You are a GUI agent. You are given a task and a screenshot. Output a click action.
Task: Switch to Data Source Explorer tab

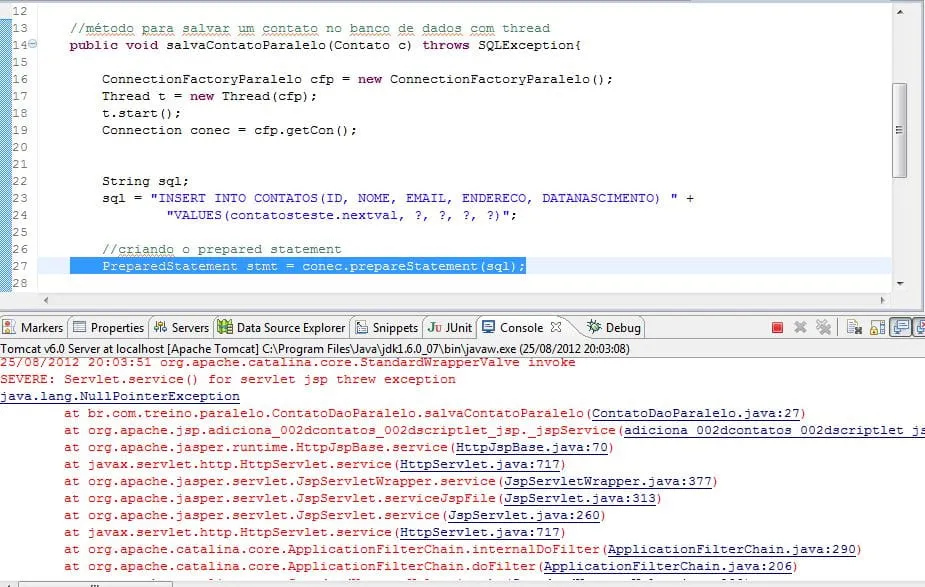[281, 327]
